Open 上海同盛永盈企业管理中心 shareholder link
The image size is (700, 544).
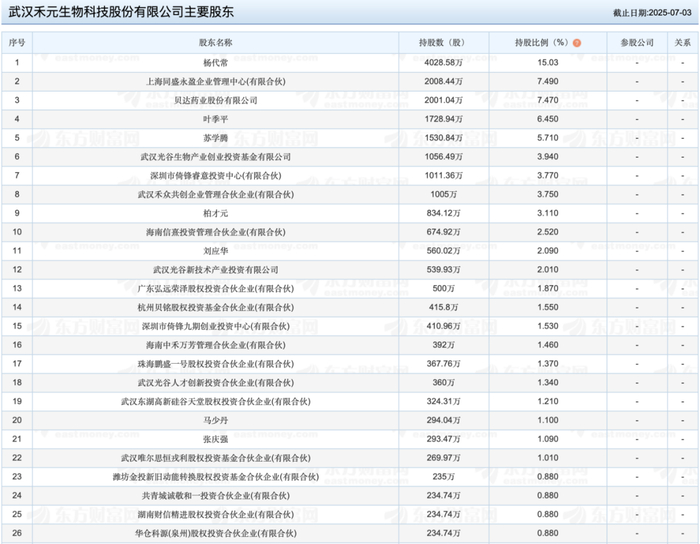pos(215,81)
